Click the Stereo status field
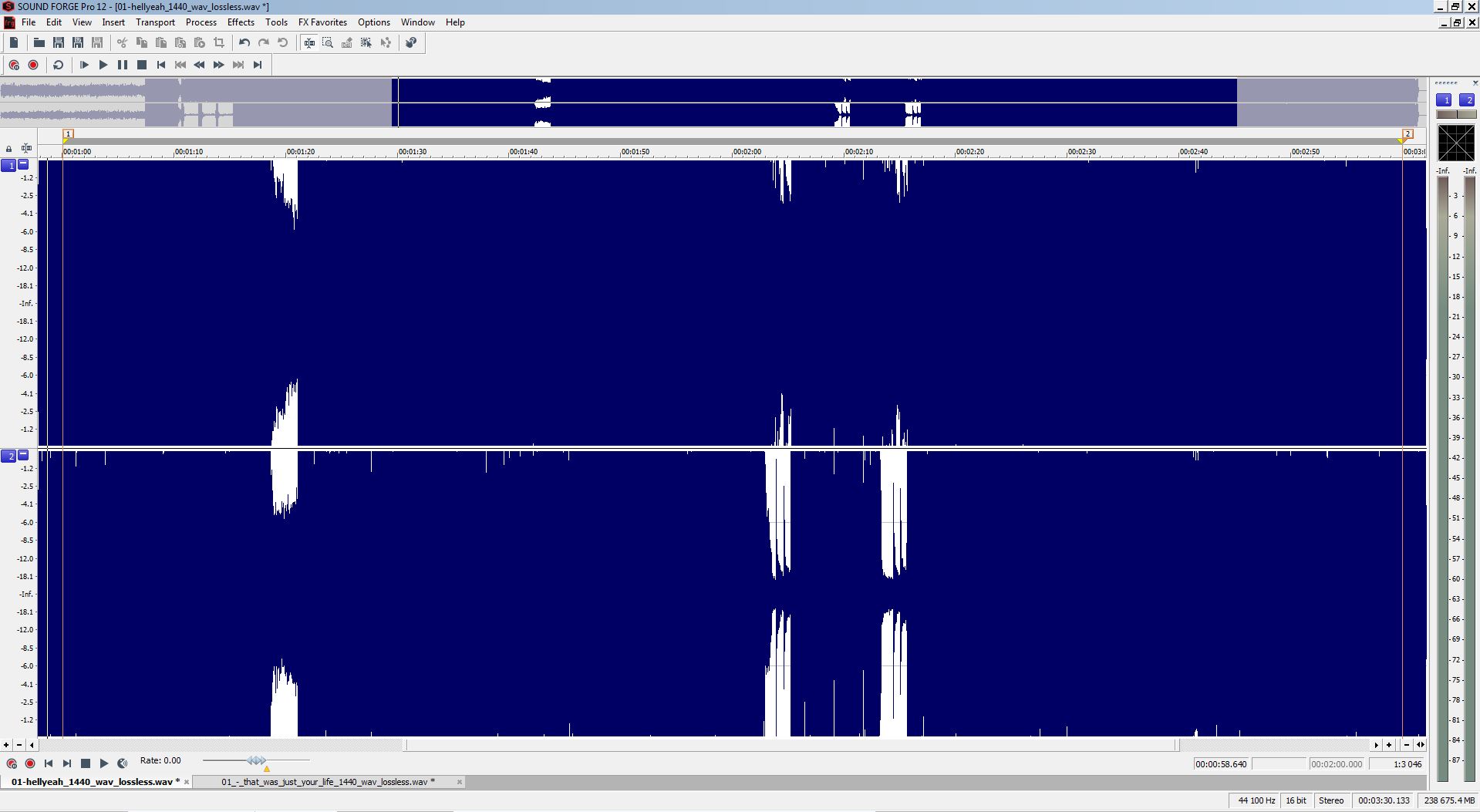This screenshot has height=812, width=1480. pyautogui.click(x=1331, y=800)
